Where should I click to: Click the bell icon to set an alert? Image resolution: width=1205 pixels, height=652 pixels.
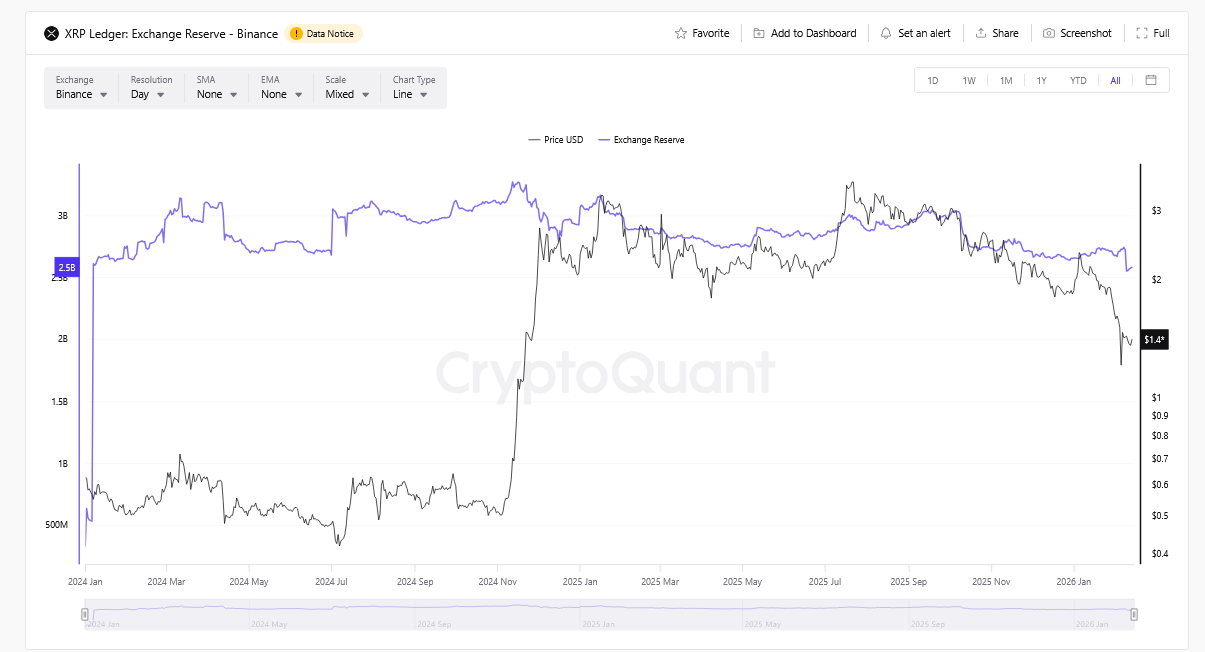tap(885, 33)
